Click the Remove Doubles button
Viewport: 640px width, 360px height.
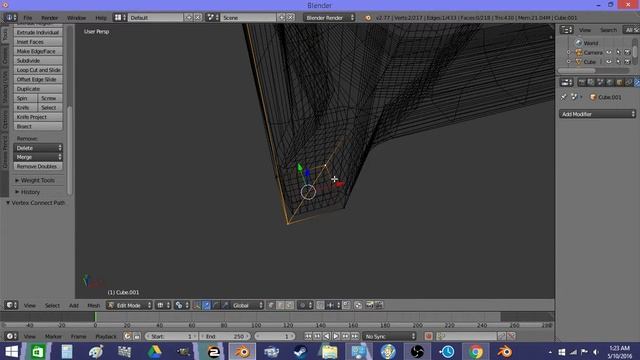pyautogui.click(x=38, y=166)
